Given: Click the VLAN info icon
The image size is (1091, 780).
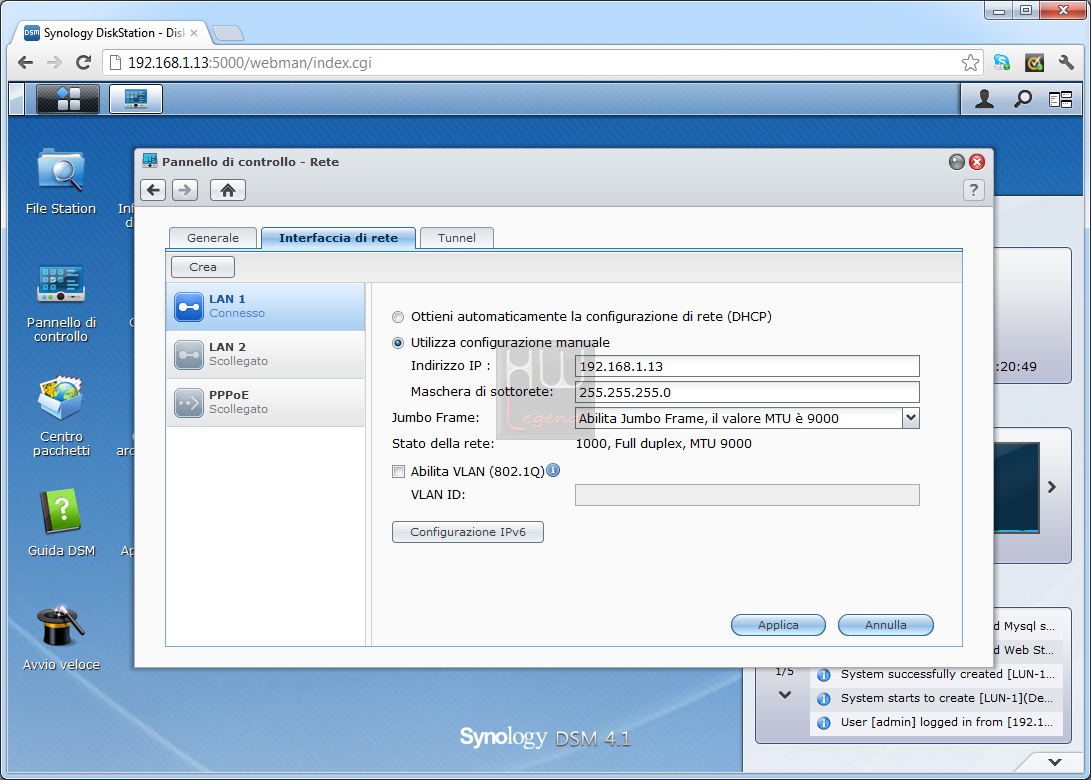Looking at the screenshot, I should 553,470.
